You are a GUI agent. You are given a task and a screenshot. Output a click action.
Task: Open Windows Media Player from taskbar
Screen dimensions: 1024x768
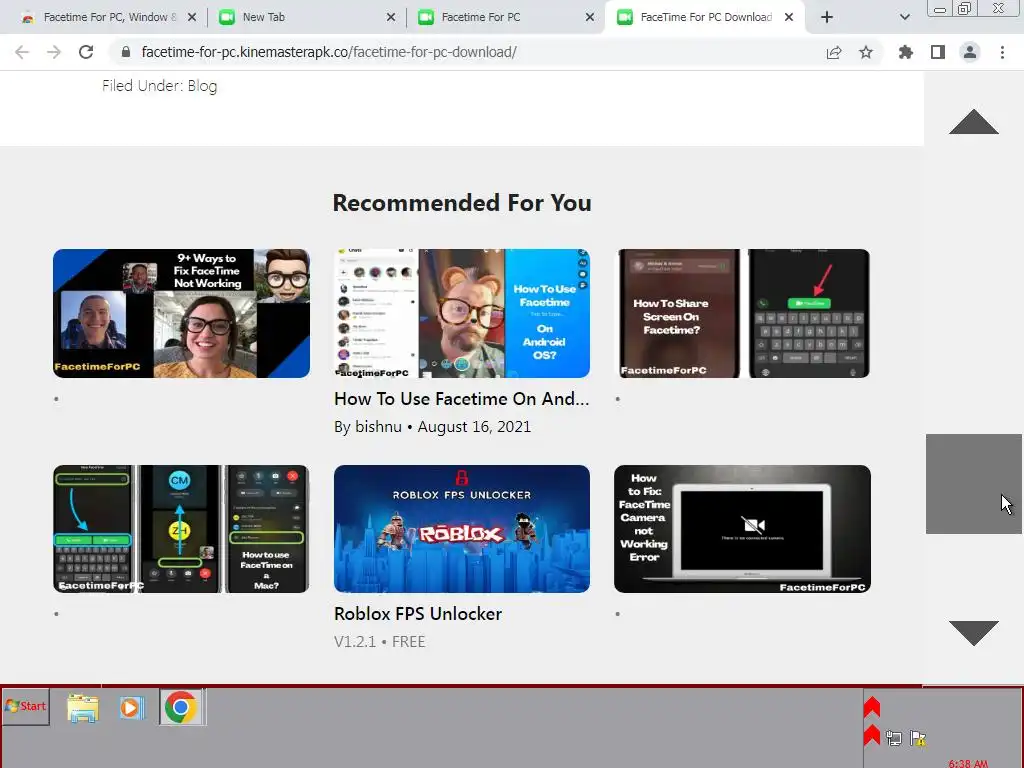pyautogui.click(x=131, y=708)
